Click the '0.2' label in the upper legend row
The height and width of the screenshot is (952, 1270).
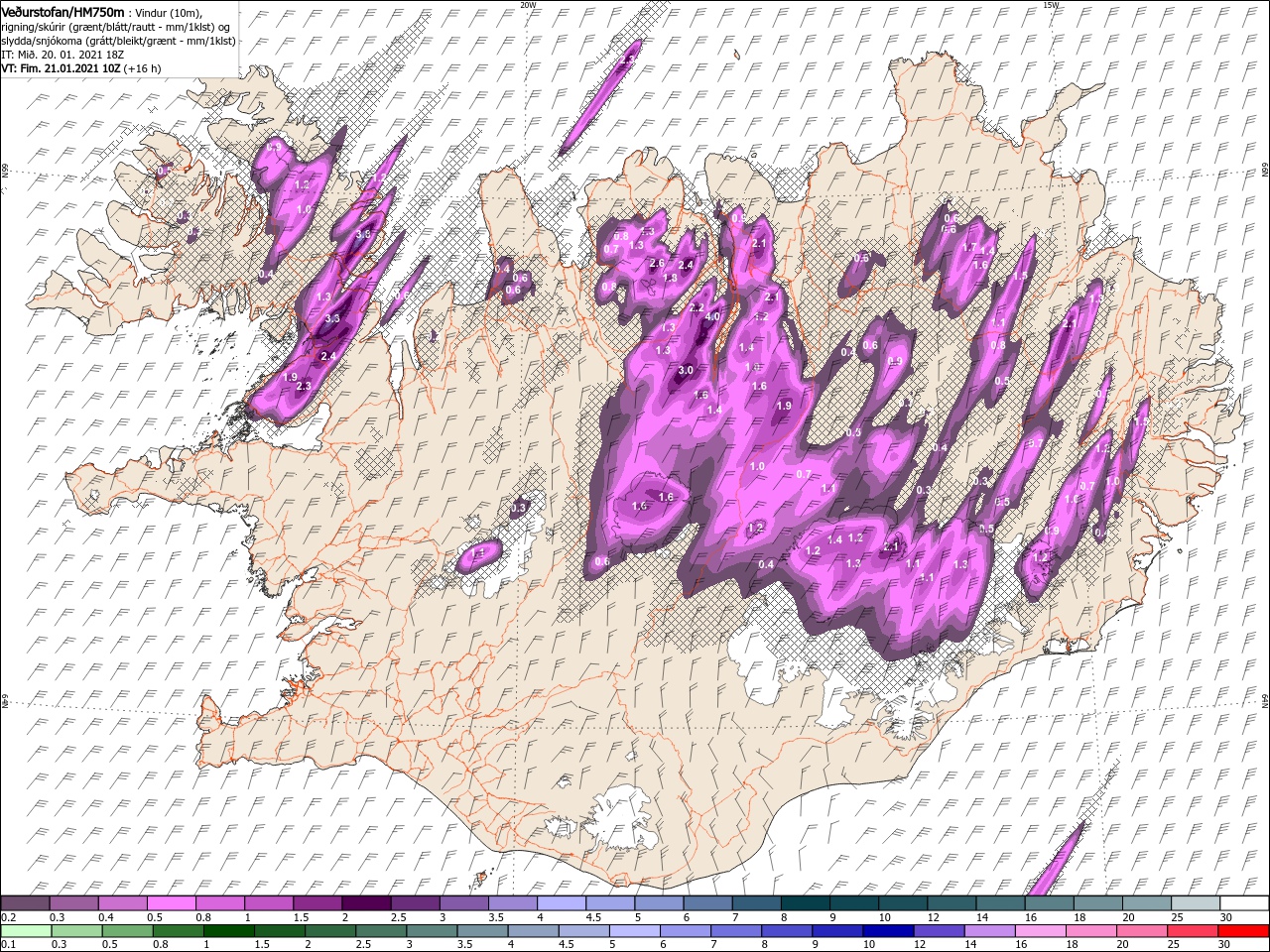[8, 917]
